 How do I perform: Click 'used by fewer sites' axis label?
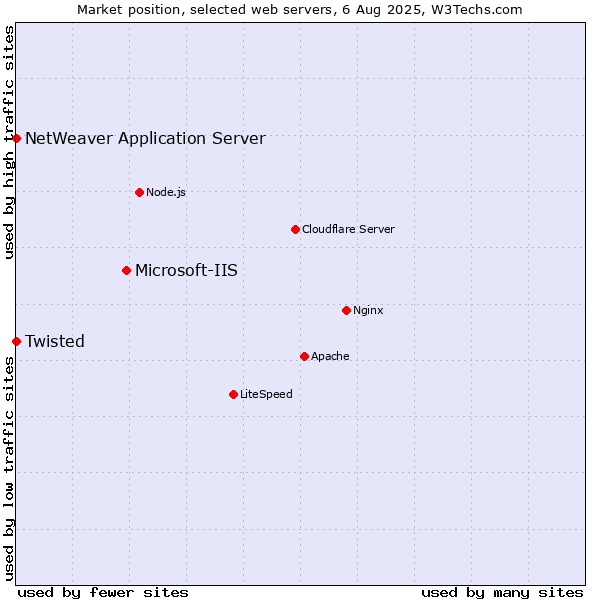coord(103,593)
